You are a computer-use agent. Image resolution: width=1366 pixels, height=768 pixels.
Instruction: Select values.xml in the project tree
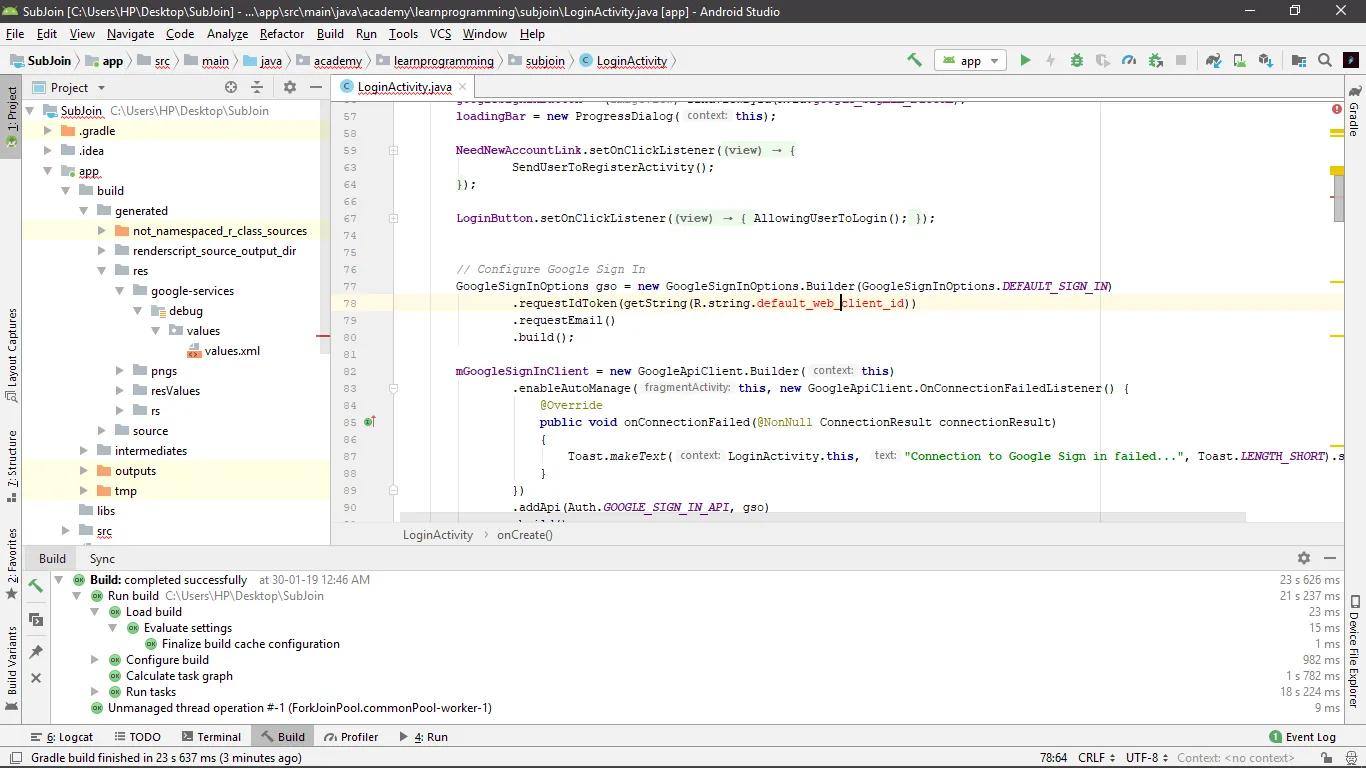tap(232, 351)
